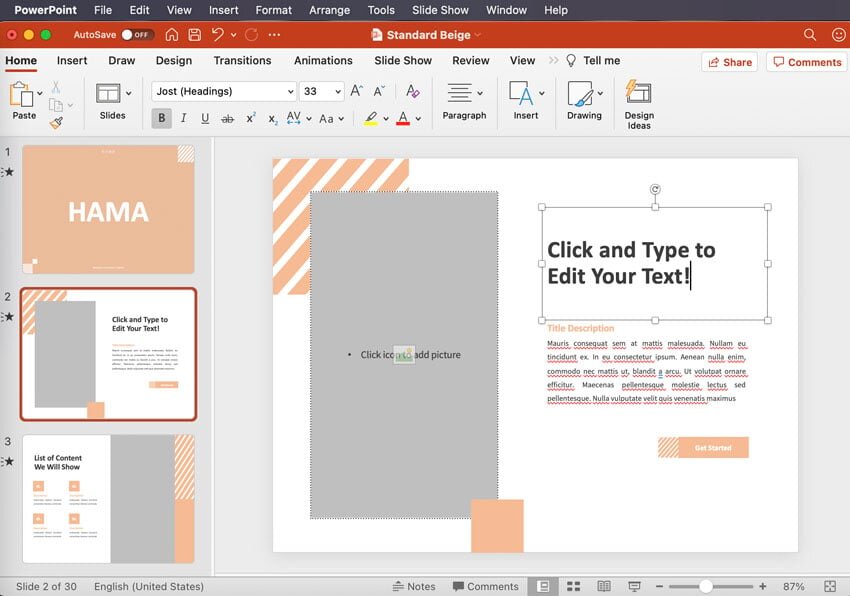Click the Fit Slide to Window icon
The image size is (850, 596).
tap(830, 586)
